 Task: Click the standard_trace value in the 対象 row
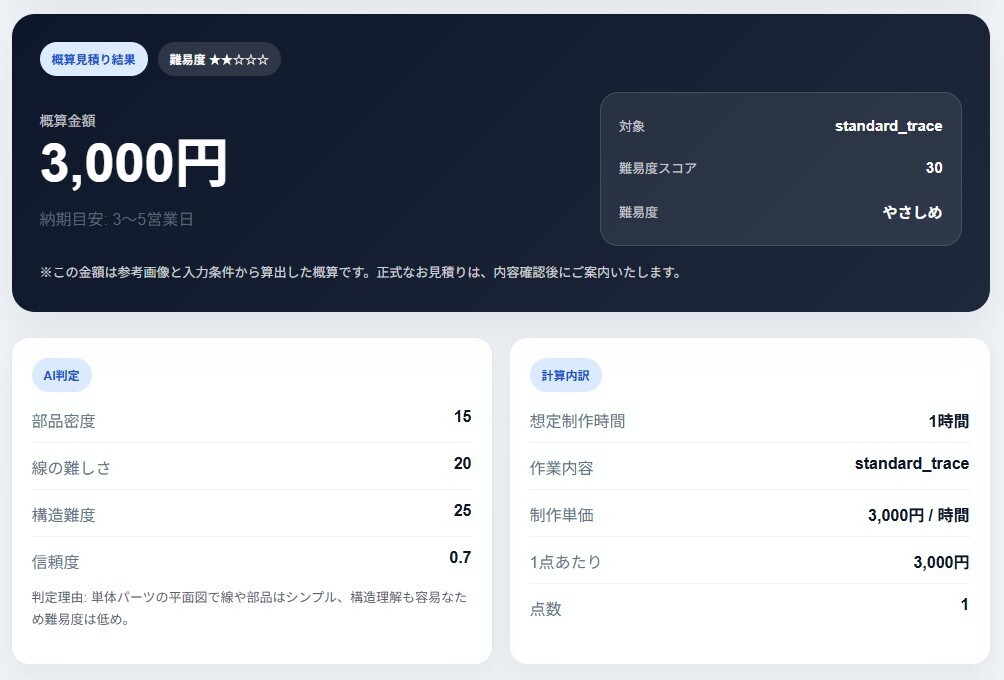click(x=888, y=126)
